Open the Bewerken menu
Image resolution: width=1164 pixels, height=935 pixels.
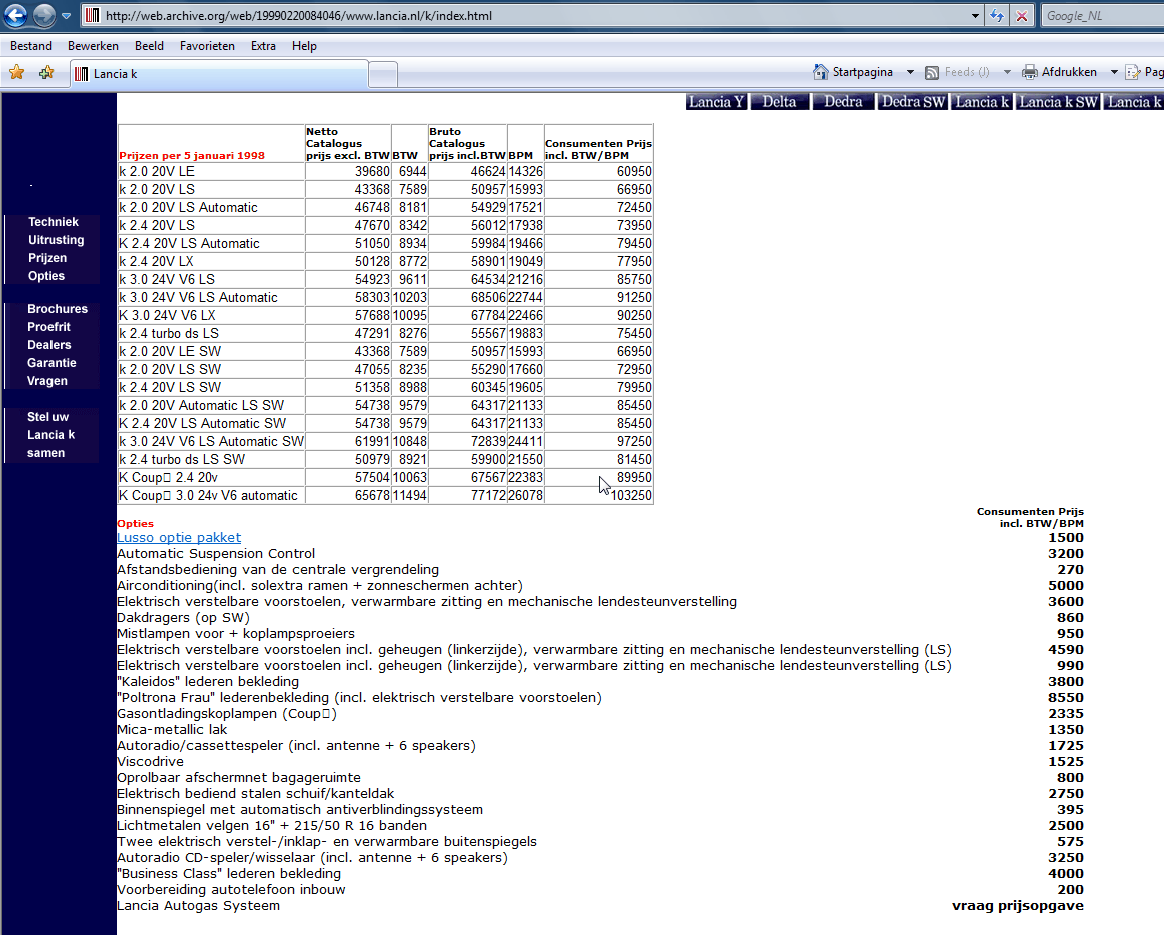(93, 46)
